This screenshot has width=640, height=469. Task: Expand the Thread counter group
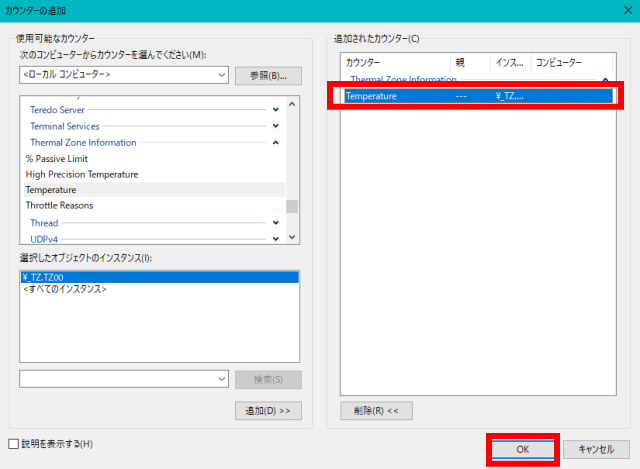275,222
